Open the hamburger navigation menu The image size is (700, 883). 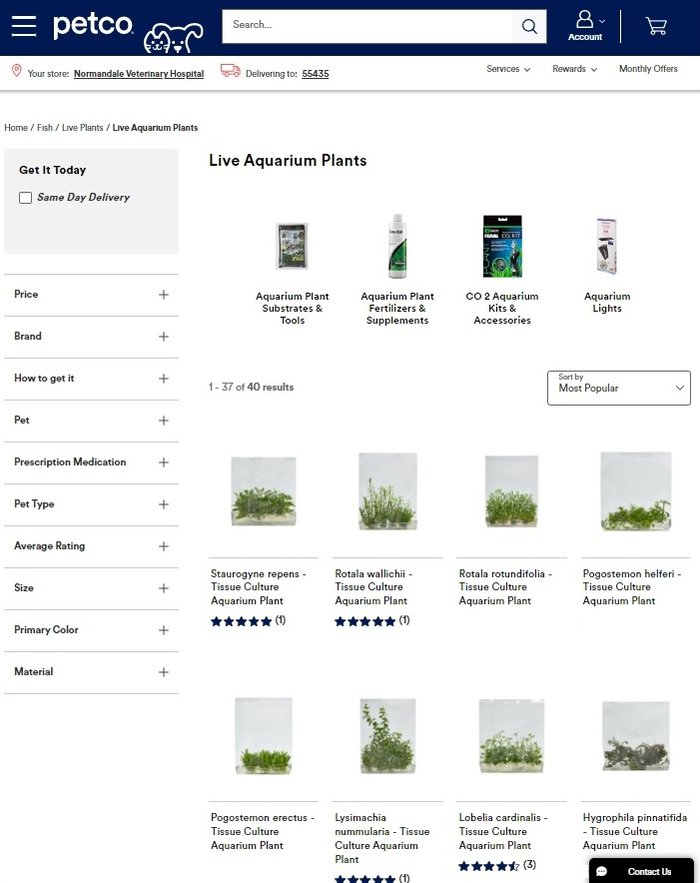[24, 26]
